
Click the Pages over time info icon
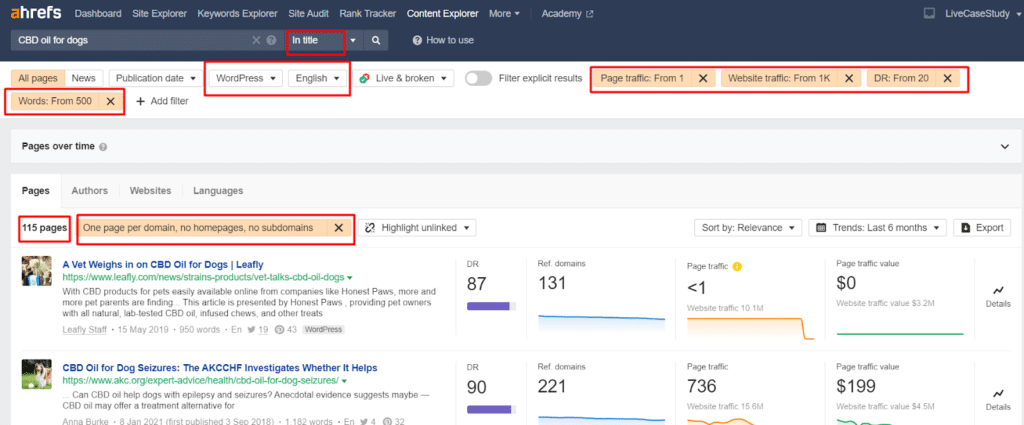(x=103, y=147)
